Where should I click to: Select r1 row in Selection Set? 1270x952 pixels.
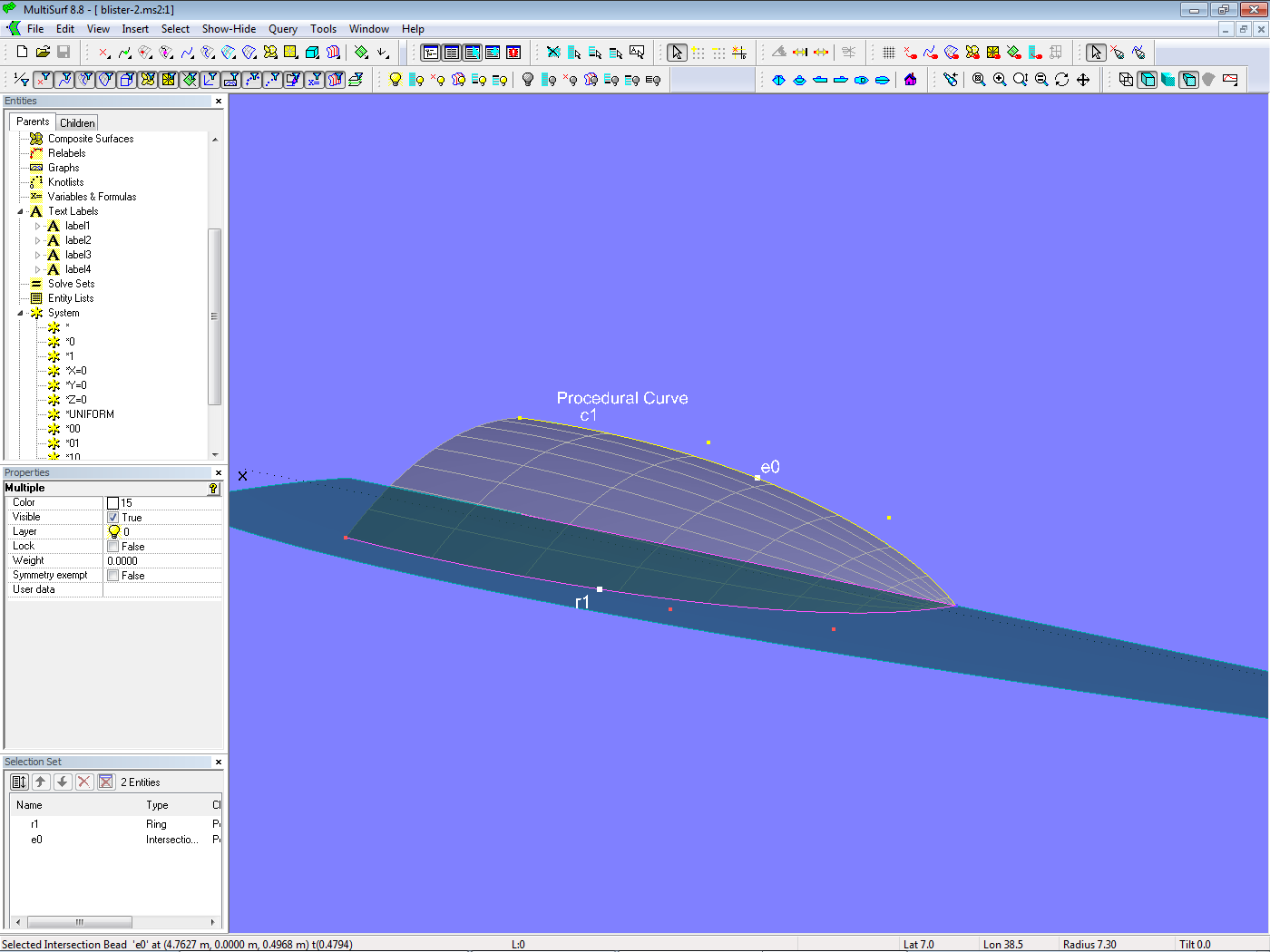35,824
